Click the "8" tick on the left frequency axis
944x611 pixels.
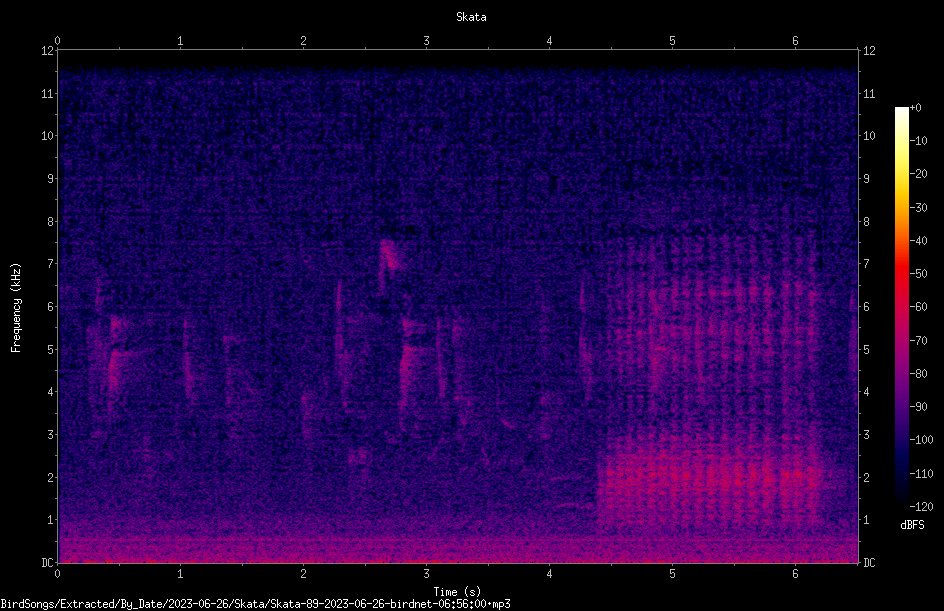[51, 222]
